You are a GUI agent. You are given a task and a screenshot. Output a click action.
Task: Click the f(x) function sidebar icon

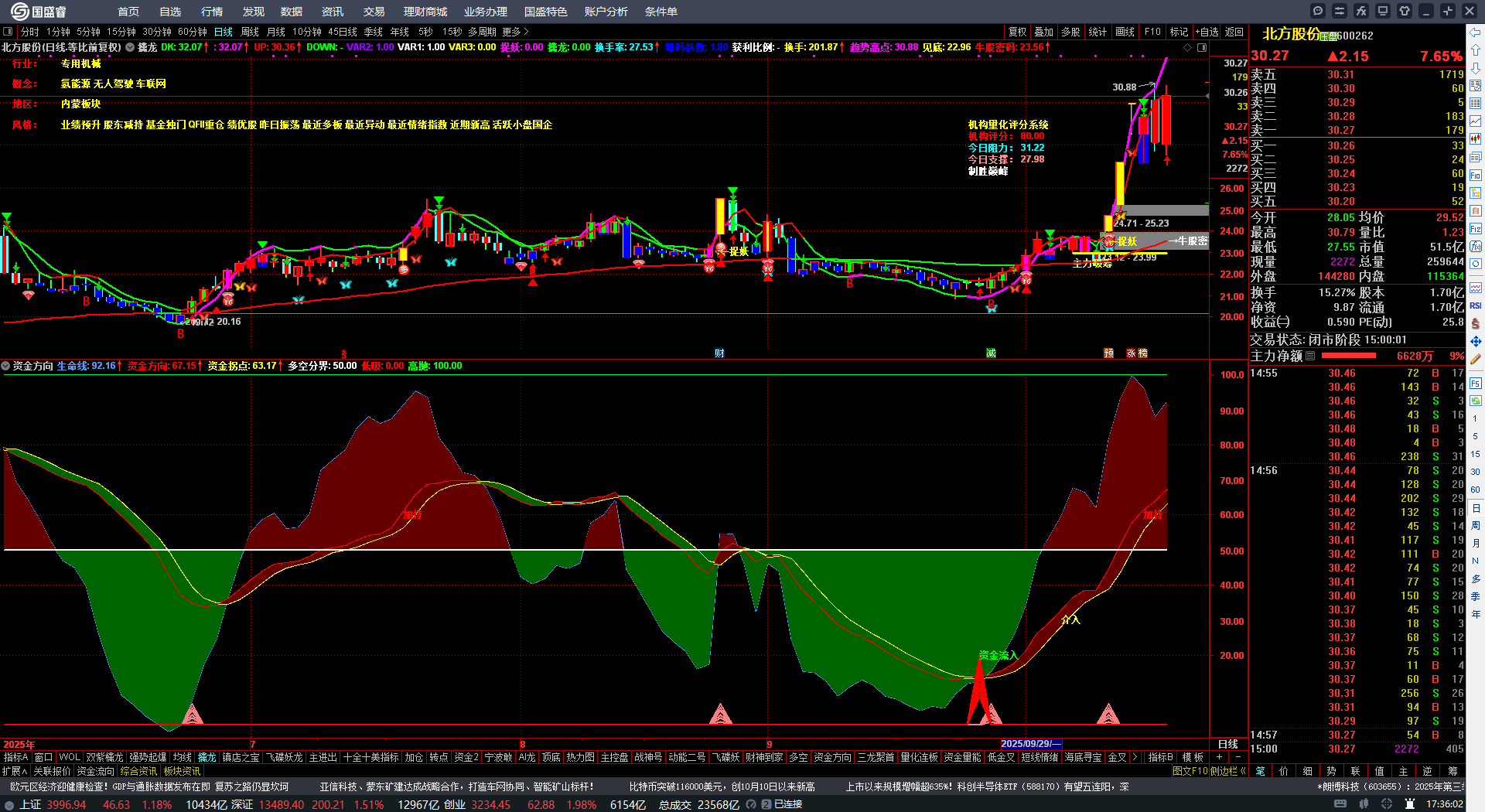pos(1476,246)
